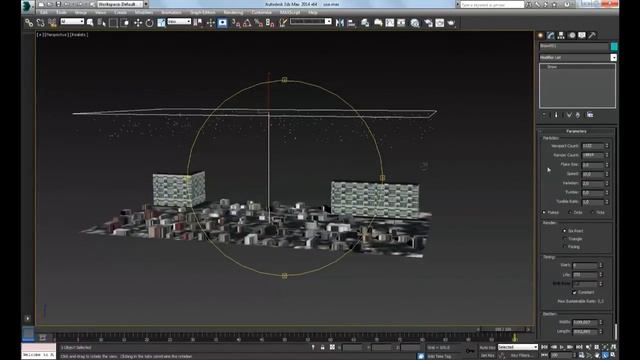The image size is (640, 360).
Task: Toggle Spinner Snap
Action: (x=270, y=23)
